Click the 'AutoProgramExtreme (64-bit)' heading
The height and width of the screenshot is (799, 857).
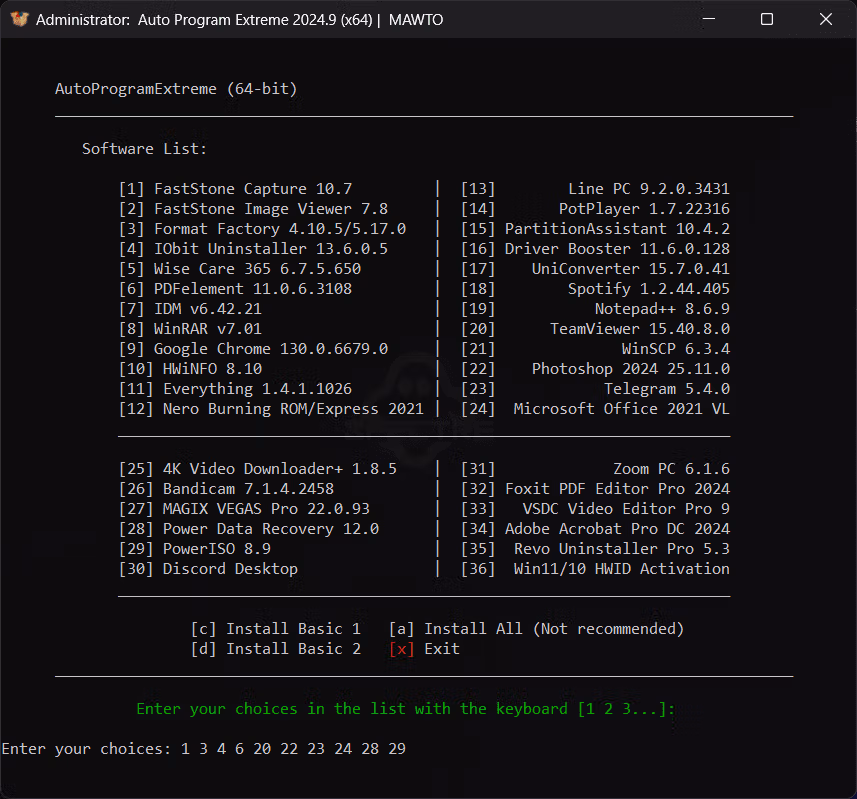(x=176, y=89)
